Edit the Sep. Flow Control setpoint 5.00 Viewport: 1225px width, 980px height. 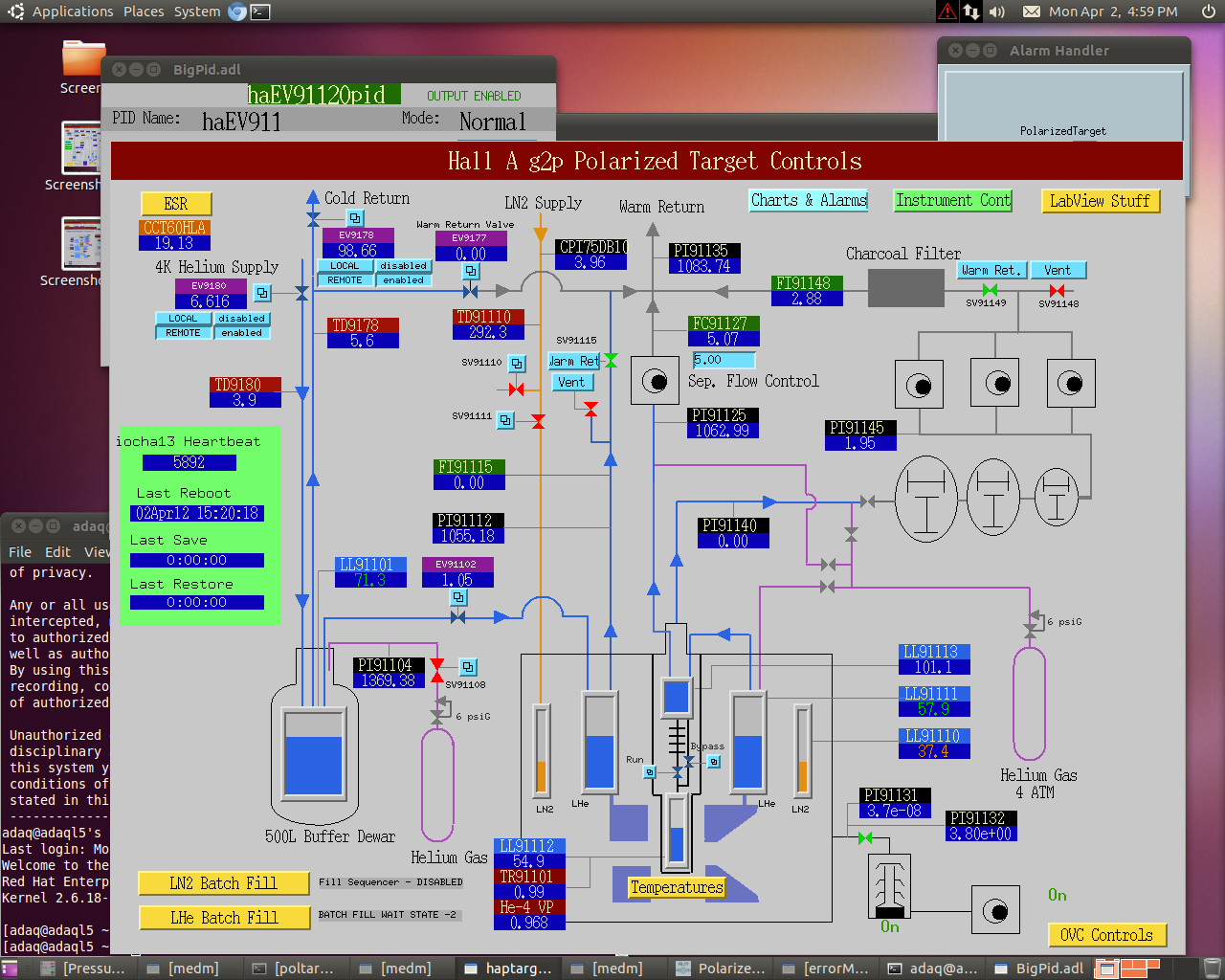(724, 360)
